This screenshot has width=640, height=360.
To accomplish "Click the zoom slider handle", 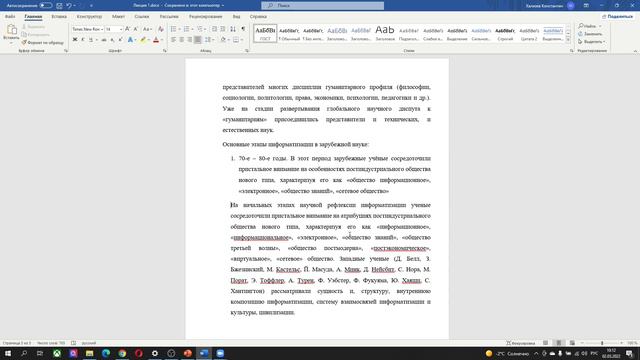I will point(602,343).
